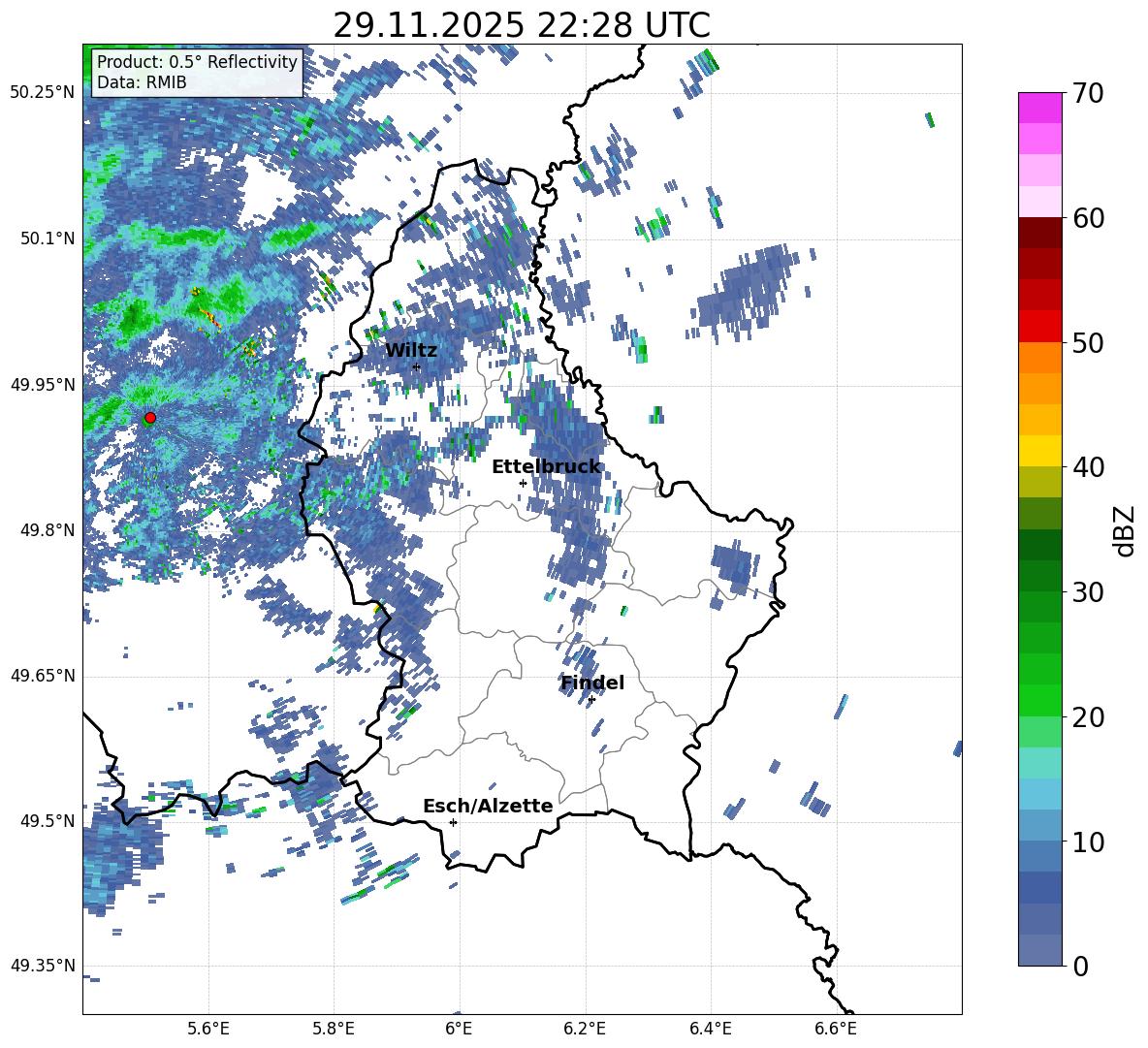This screenshot has height=1048, width=1148.
Task: Click the 6°E longitude tick label
Action: click(x=459, y=1029)
